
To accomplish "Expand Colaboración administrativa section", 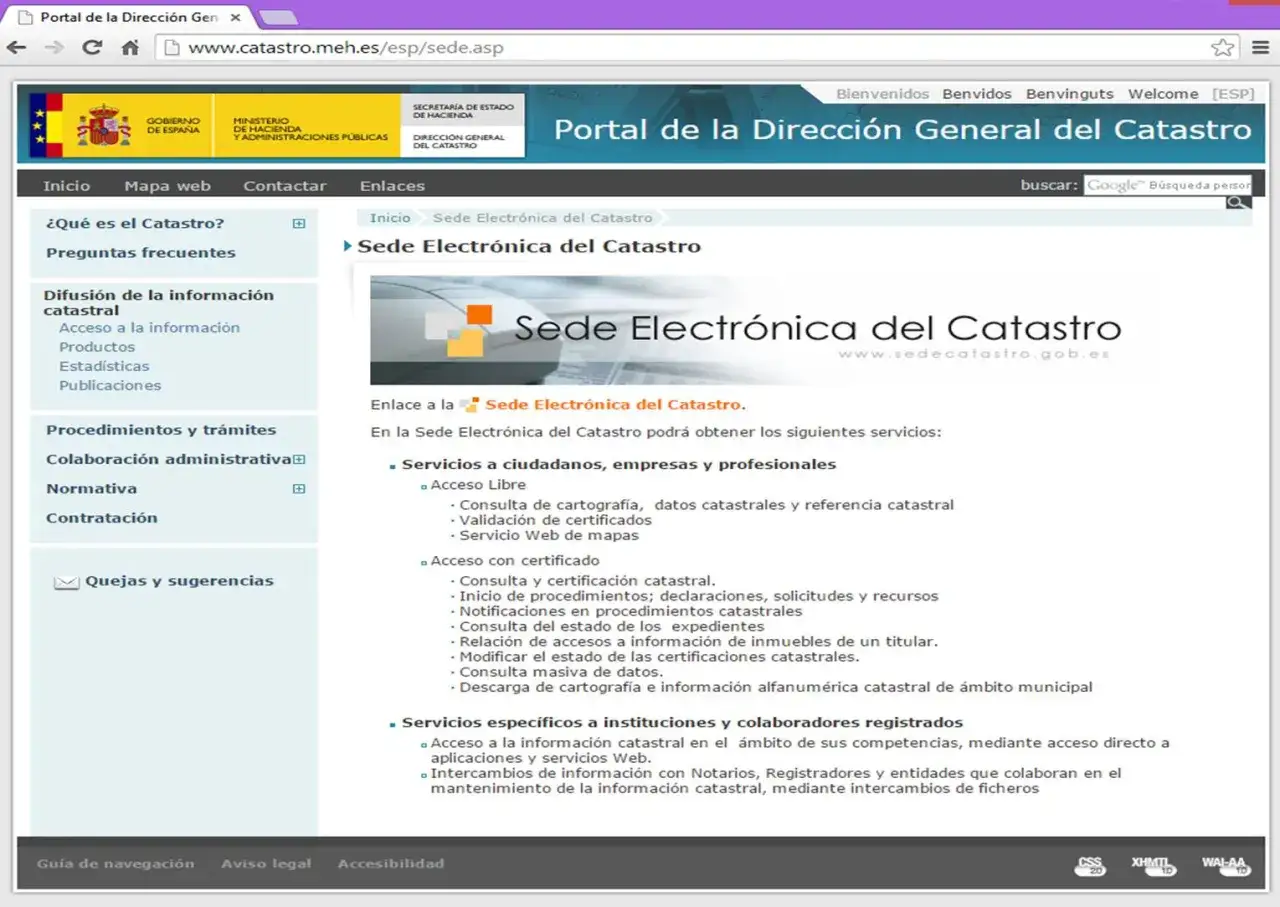I will point(298,460).
